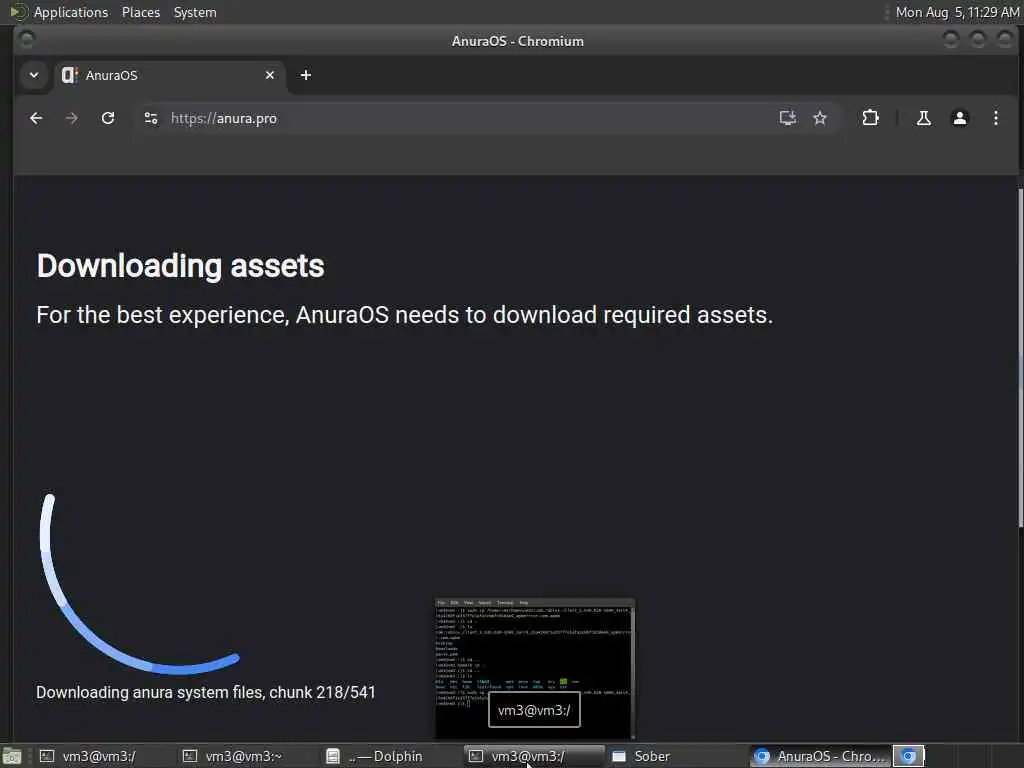Click the Applications menu logo icon
Screen dimensions: 1024x768
click(18, 12)
